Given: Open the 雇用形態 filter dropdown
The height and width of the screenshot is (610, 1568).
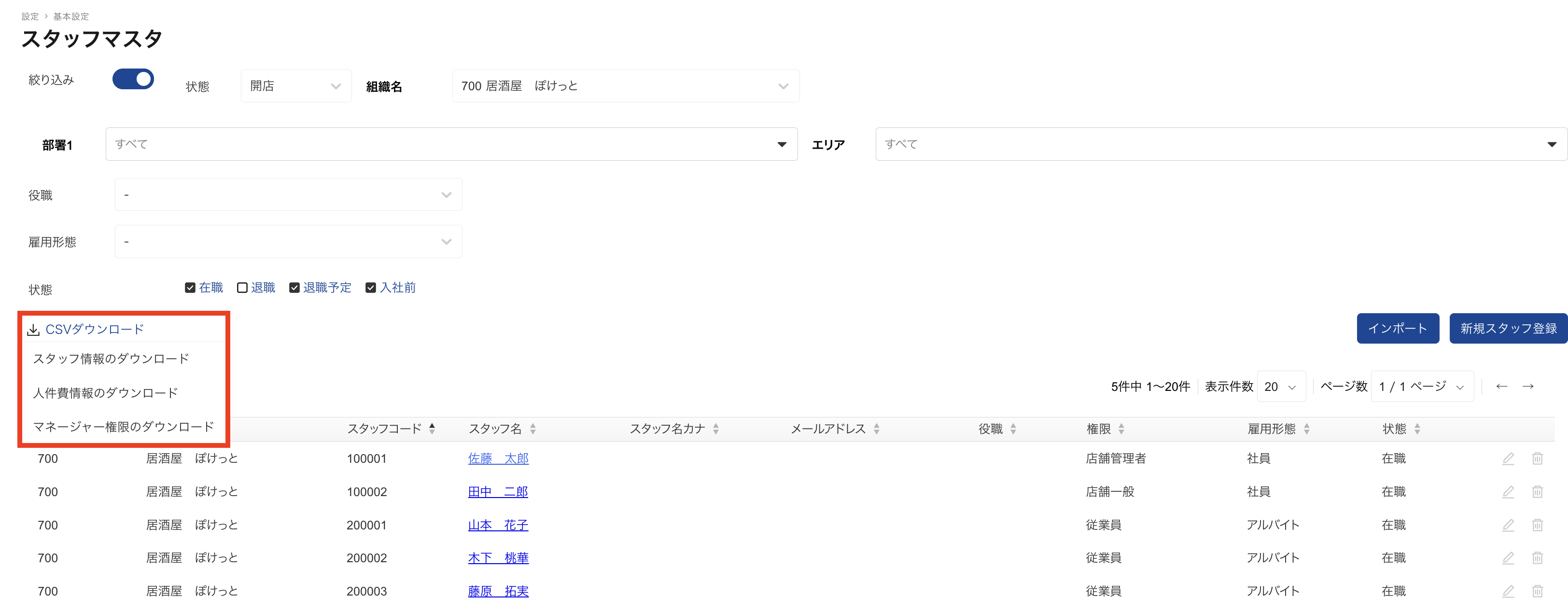Looking at the screenshot, I should [x=289, y=242].
